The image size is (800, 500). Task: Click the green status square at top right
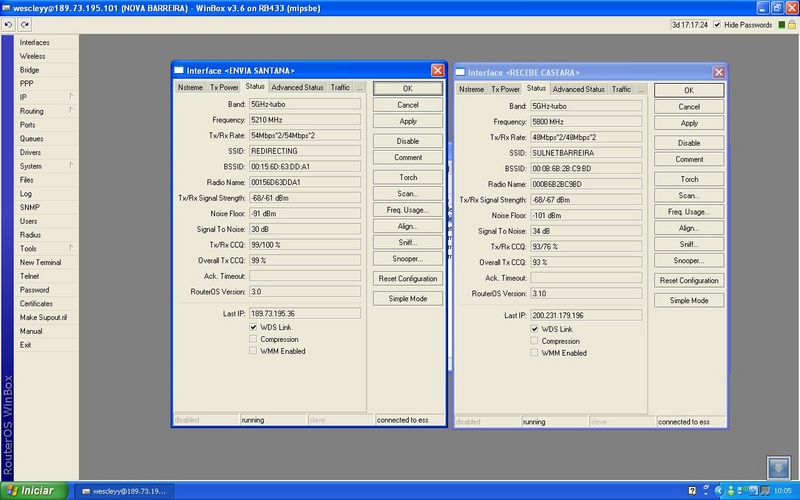coord(782,24)
